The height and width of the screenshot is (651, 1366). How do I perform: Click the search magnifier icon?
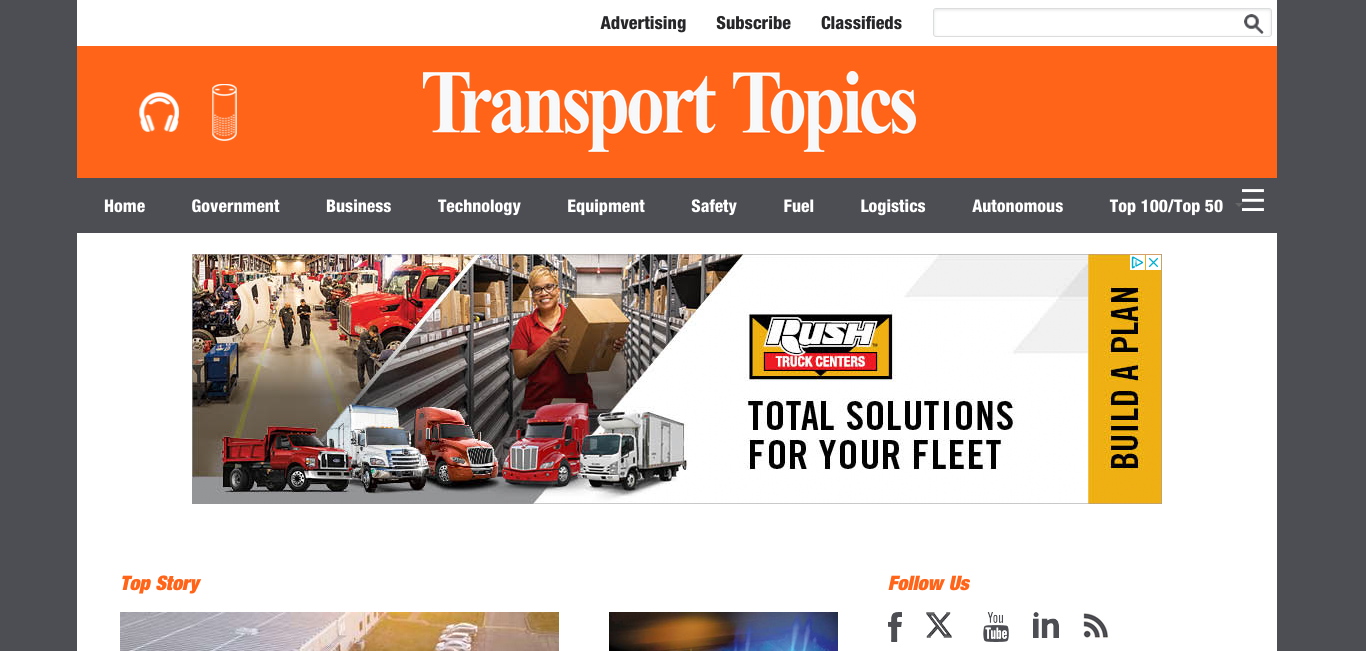[x=1253, y=24]
